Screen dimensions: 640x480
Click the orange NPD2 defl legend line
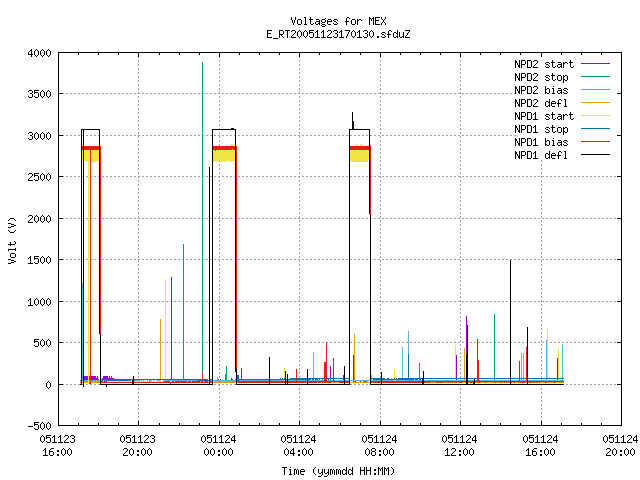coord(596,103)
